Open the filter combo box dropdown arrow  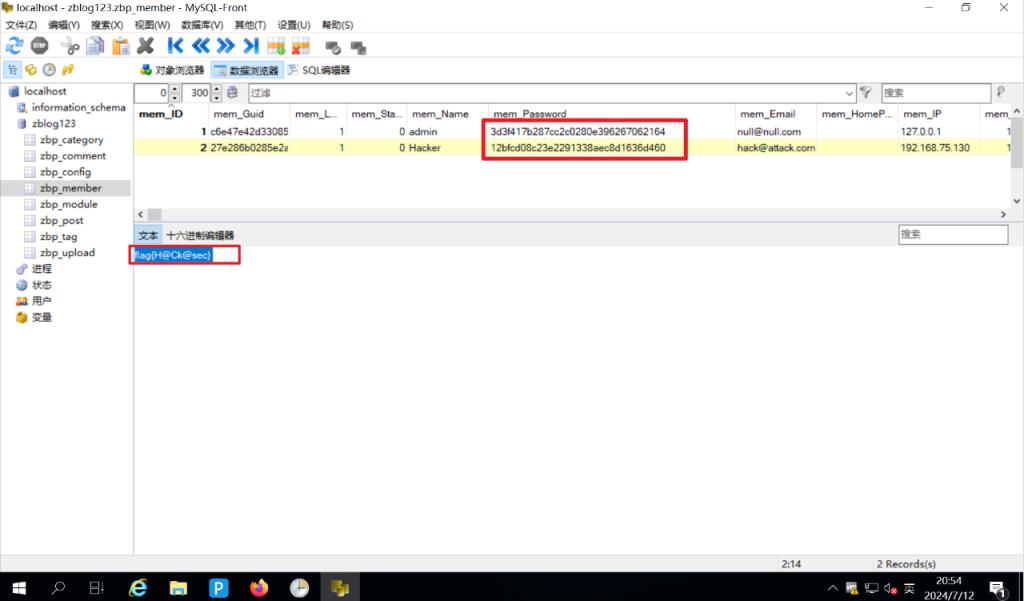850,92
